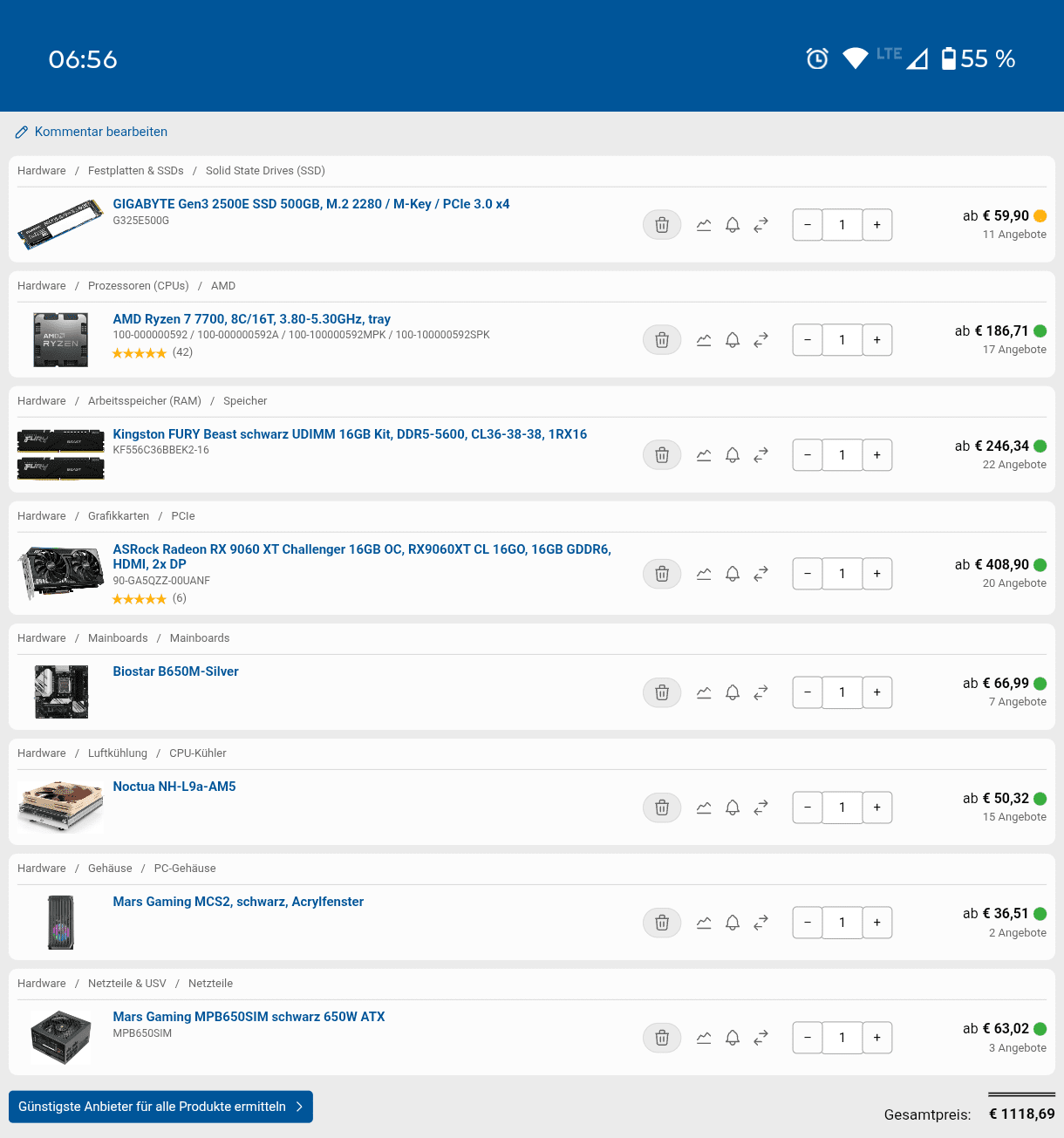Open Noctua NH-L9a-AM5 product link
This screenshot has height=1138, width=1064.
(x=174, y=787)
